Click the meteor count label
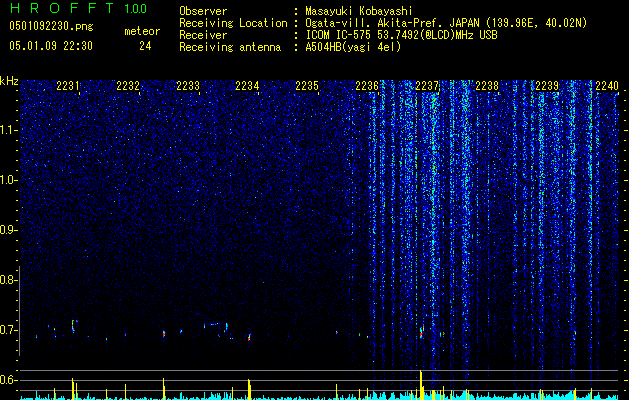This screenshot has width=629, height=400. click(x=142, y=31)
